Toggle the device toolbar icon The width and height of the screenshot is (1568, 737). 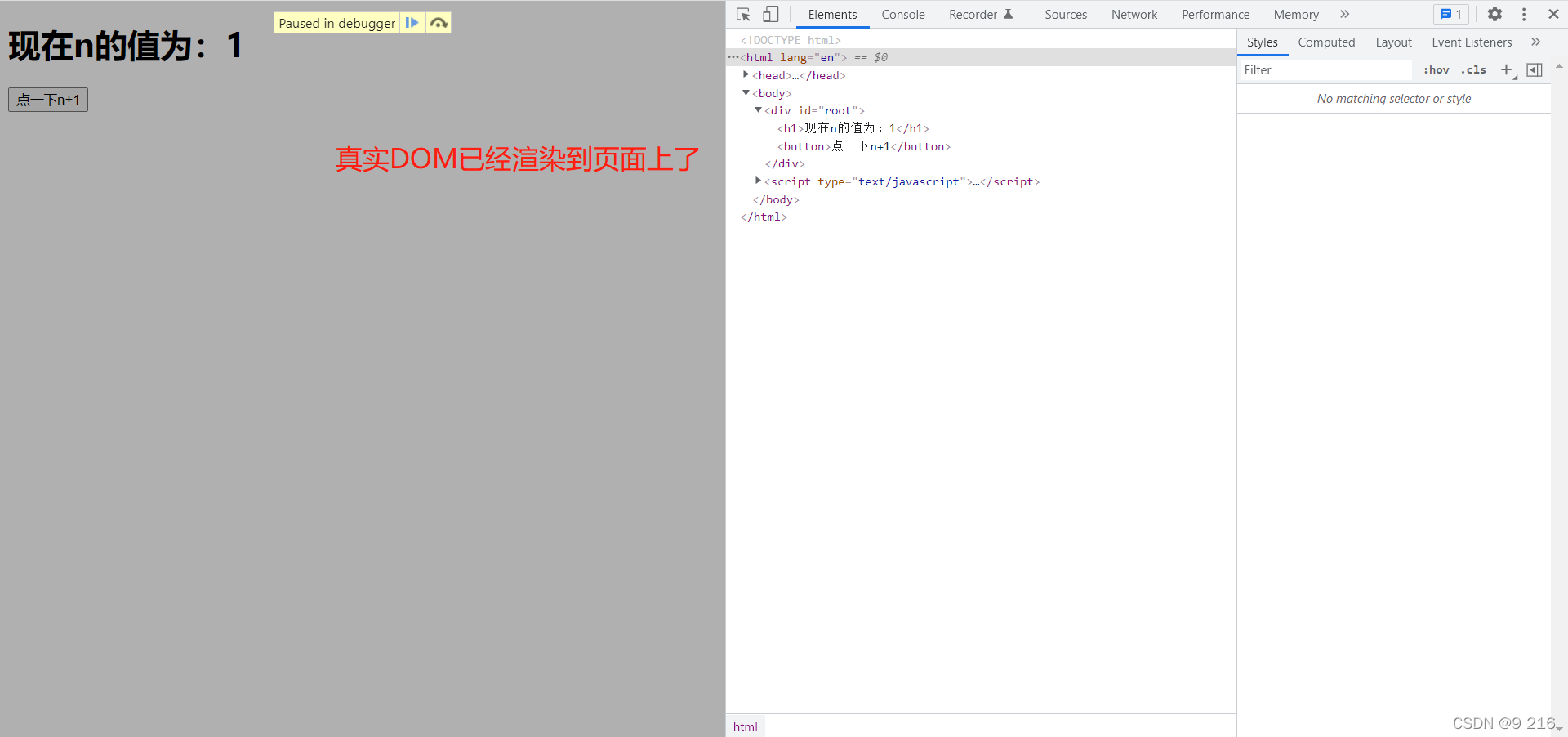pyautogui.click(x=771, y=14)
